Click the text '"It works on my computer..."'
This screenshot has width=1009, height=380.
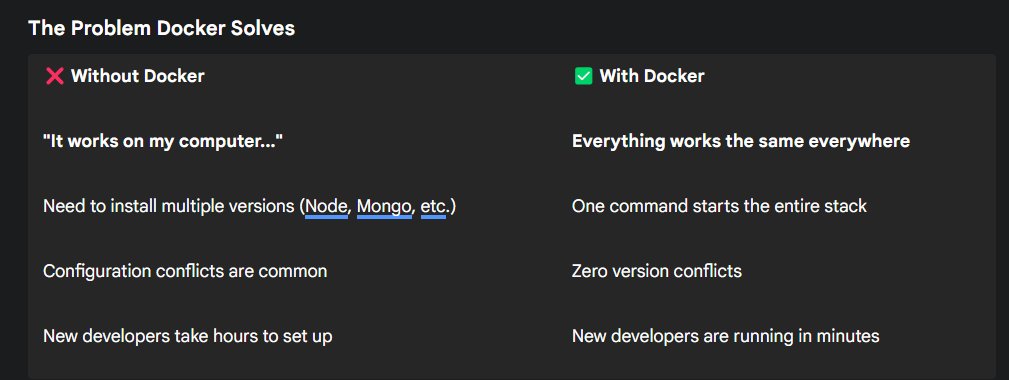(x=163, y=141)
